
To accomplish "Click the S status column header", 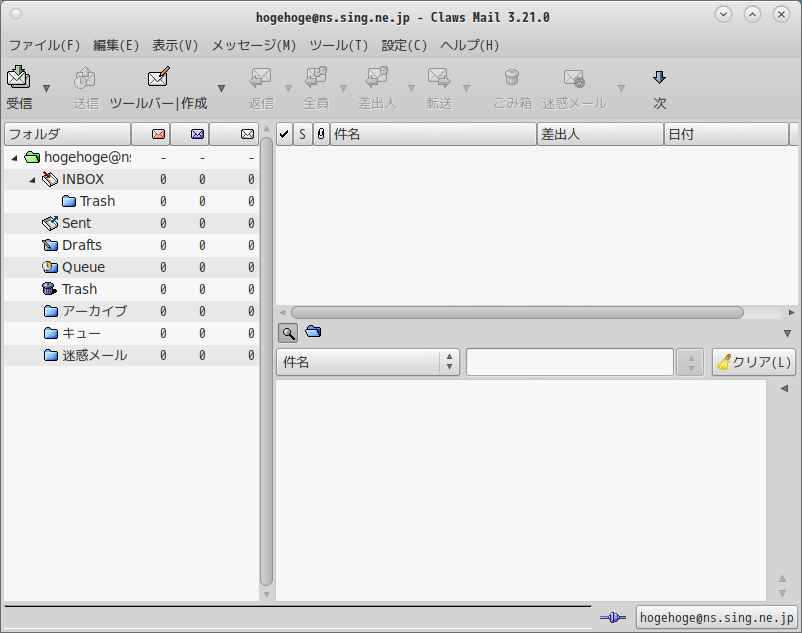I will [302, 134].
